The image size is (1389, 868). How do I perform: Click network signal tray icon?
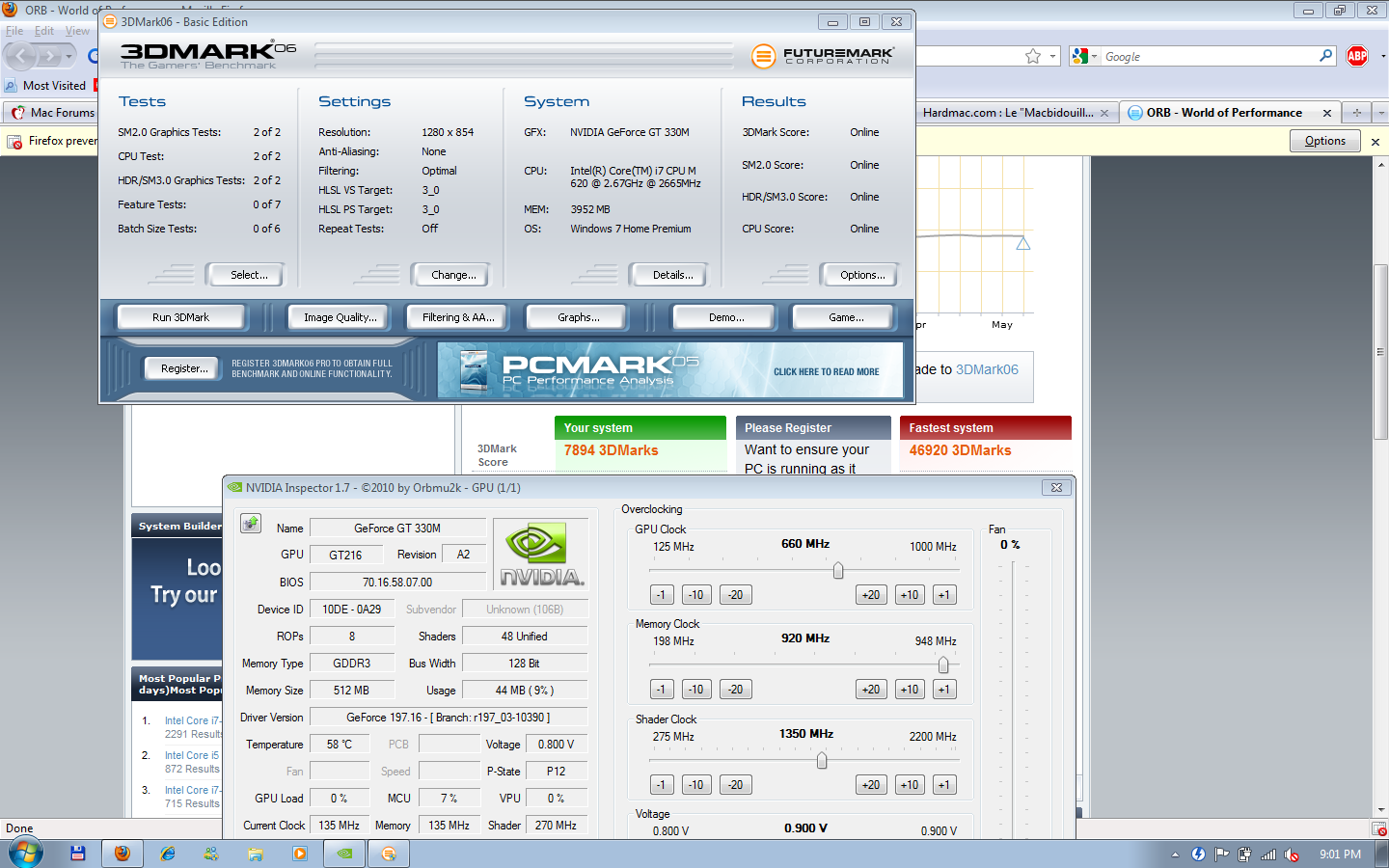(1268, 854)
